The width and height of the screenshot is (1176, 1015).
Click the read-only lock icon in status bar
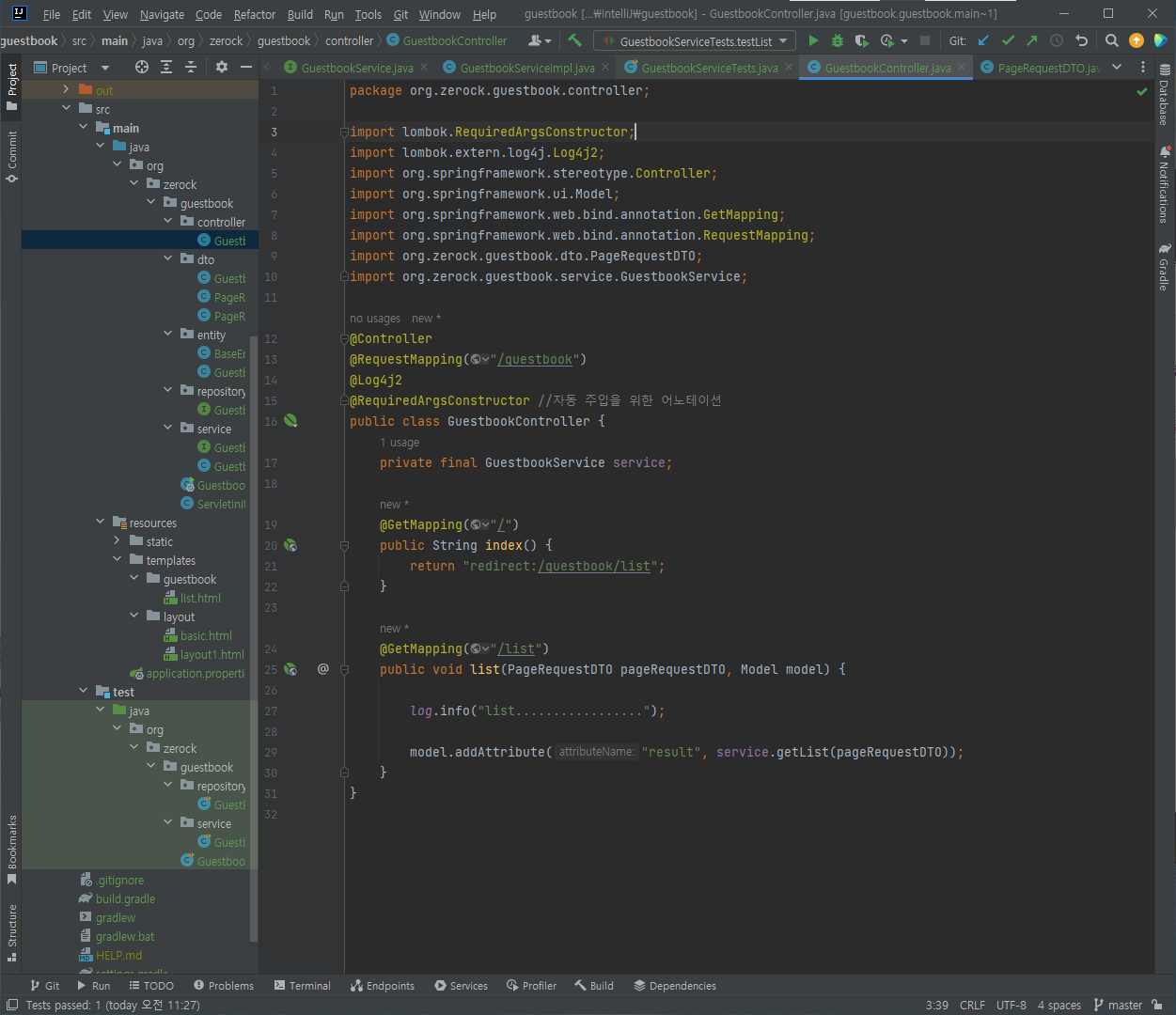point(1156,1005)
